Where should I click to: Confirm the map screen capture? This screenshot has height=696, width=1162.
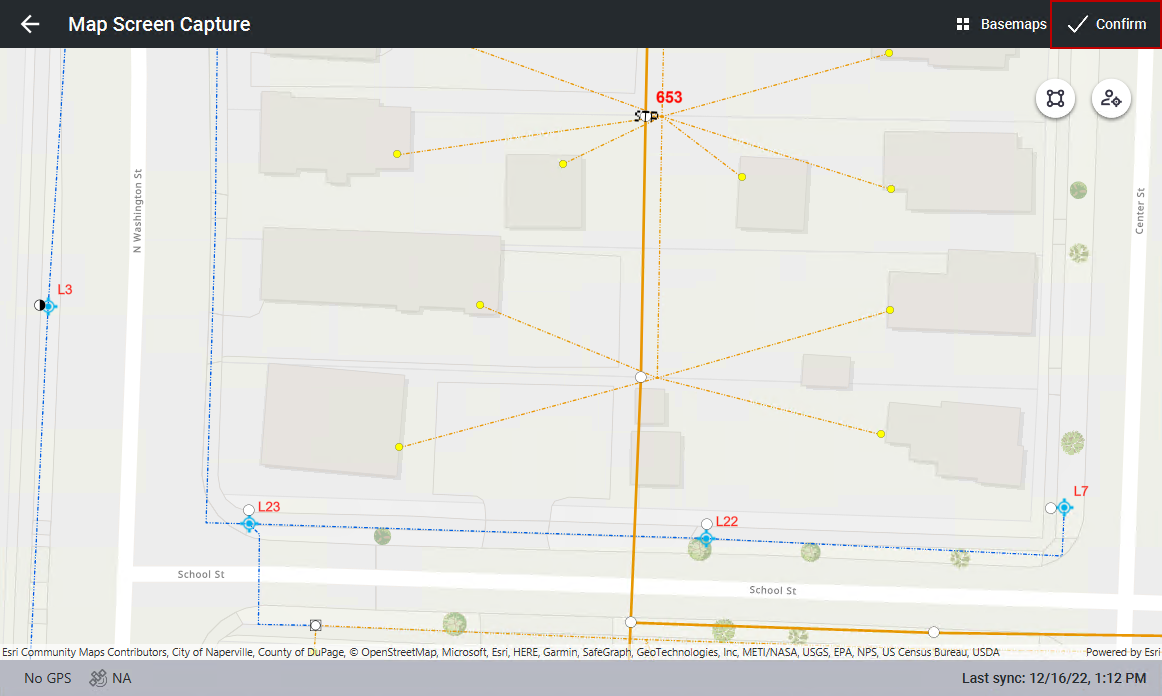coord(1106,24)
